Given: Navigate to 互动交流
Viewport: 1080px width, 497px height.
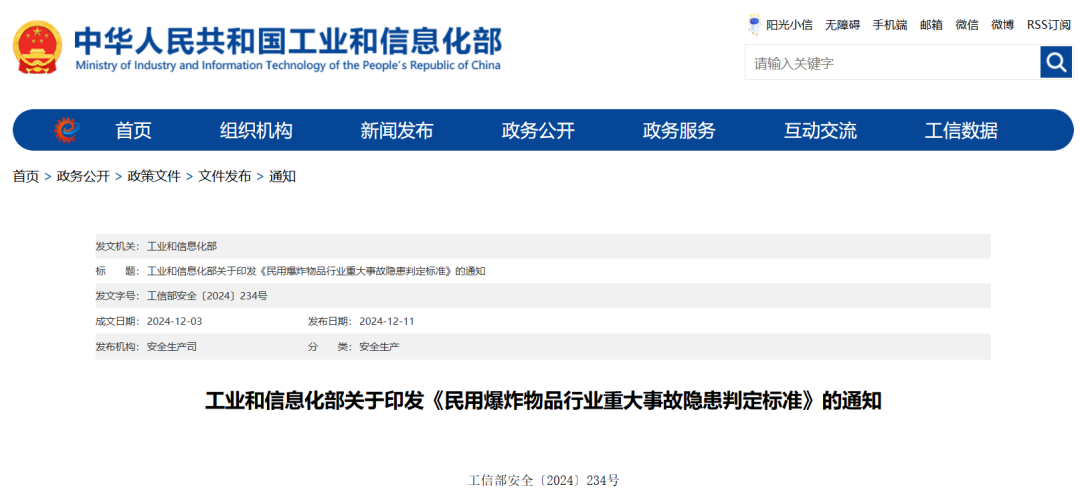Looking at the screenshot, I should click(820, 130).
